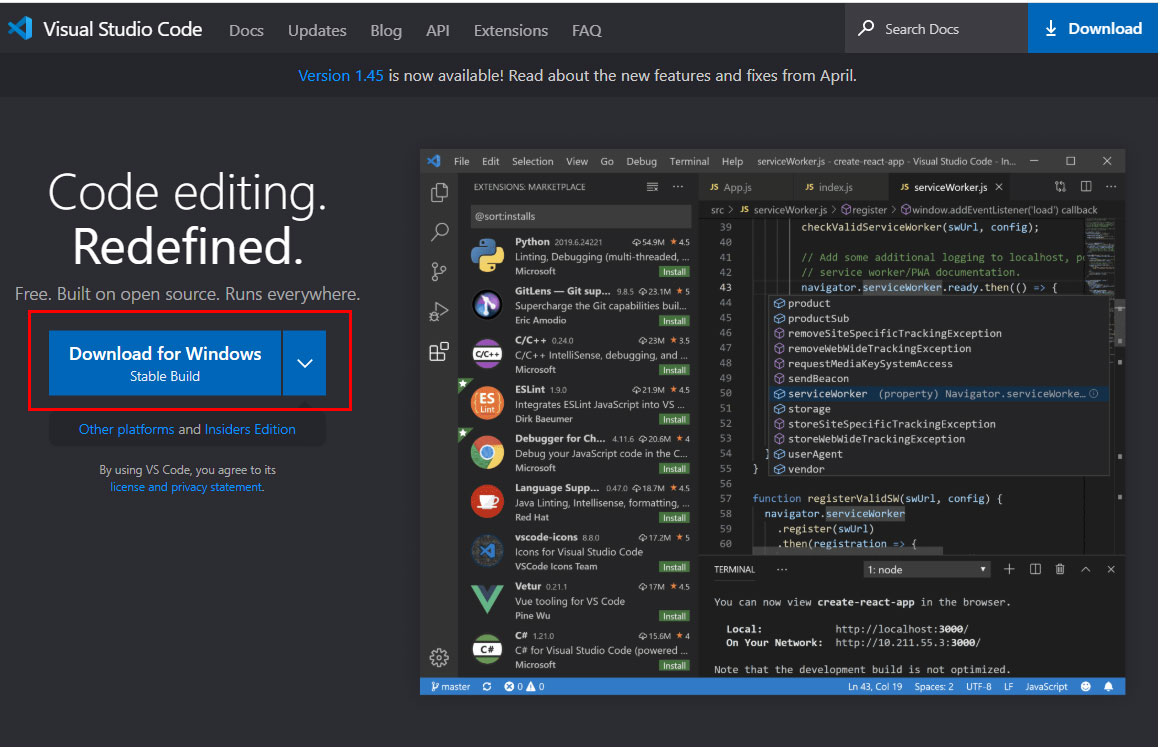
Task: Open the API nav item
Action: (x=437, y=30)
